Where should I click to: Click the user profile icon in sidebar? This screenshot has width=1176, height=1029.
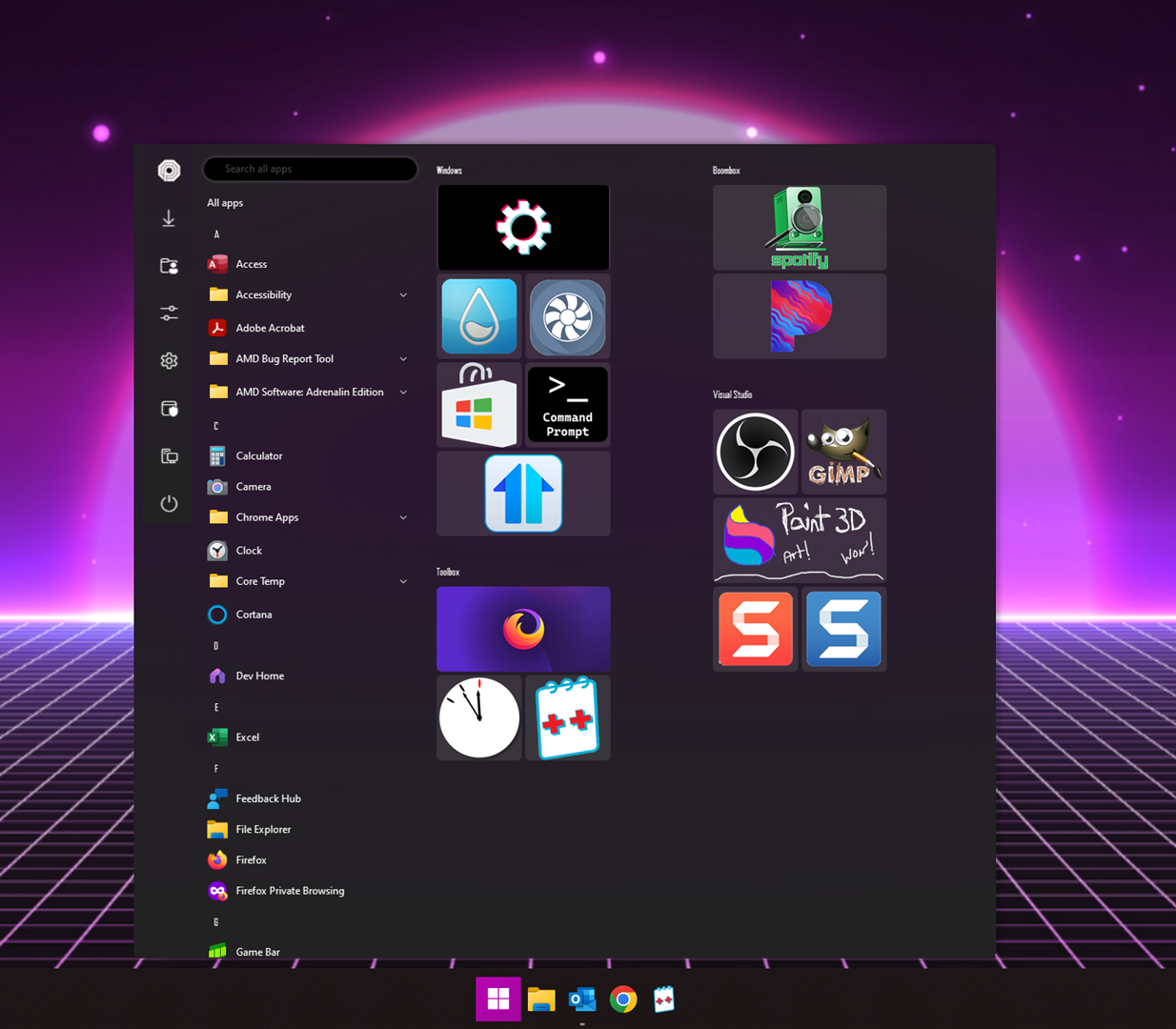coord(169,171)
